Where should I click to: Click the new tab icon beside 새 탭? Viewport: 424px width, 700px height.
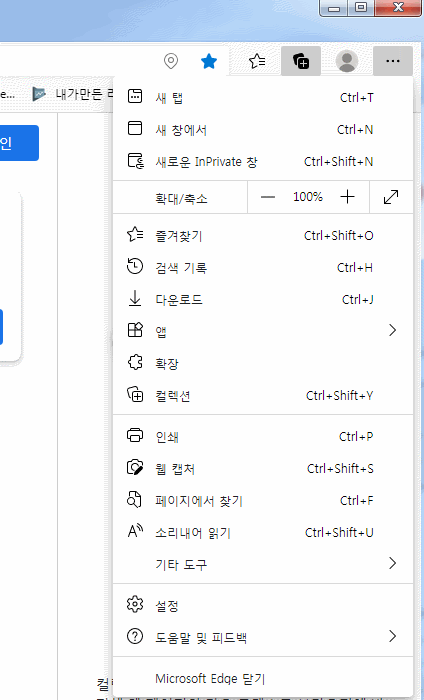tap(135, 96)
